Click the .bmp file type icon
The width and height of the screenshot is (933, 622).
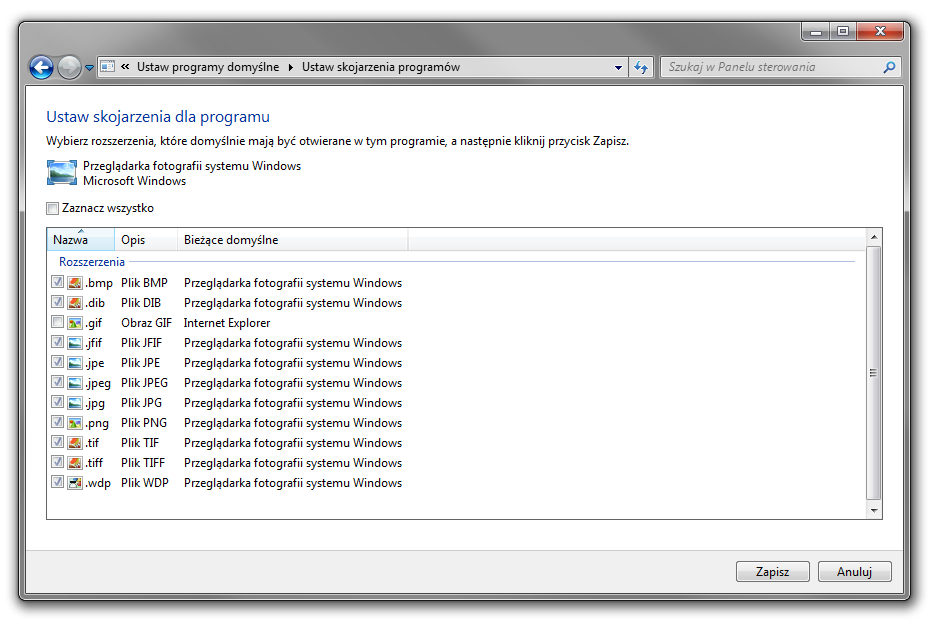(x=74, y=283)
